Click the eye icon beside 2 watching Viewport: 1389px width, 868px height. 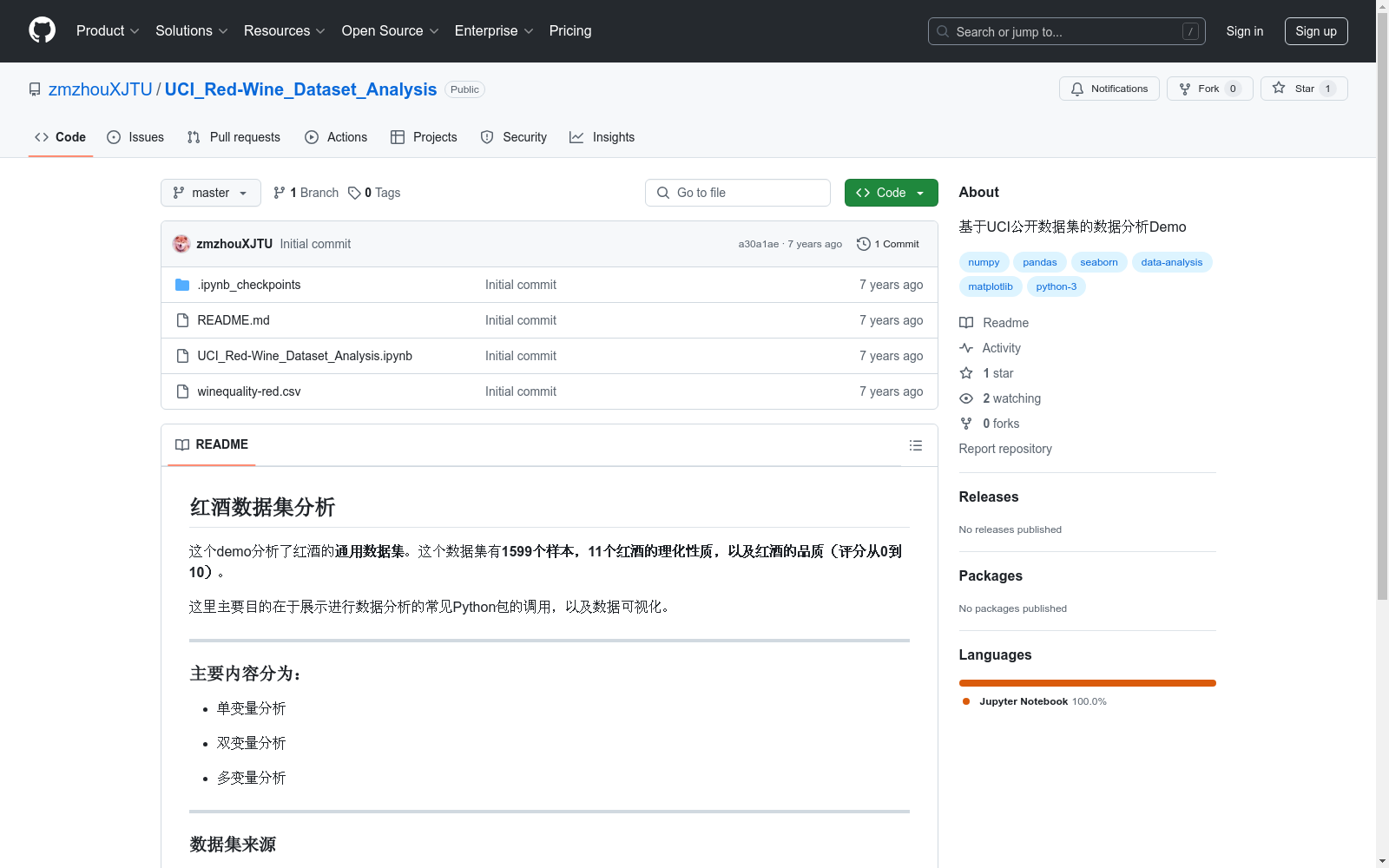point(966,398)
